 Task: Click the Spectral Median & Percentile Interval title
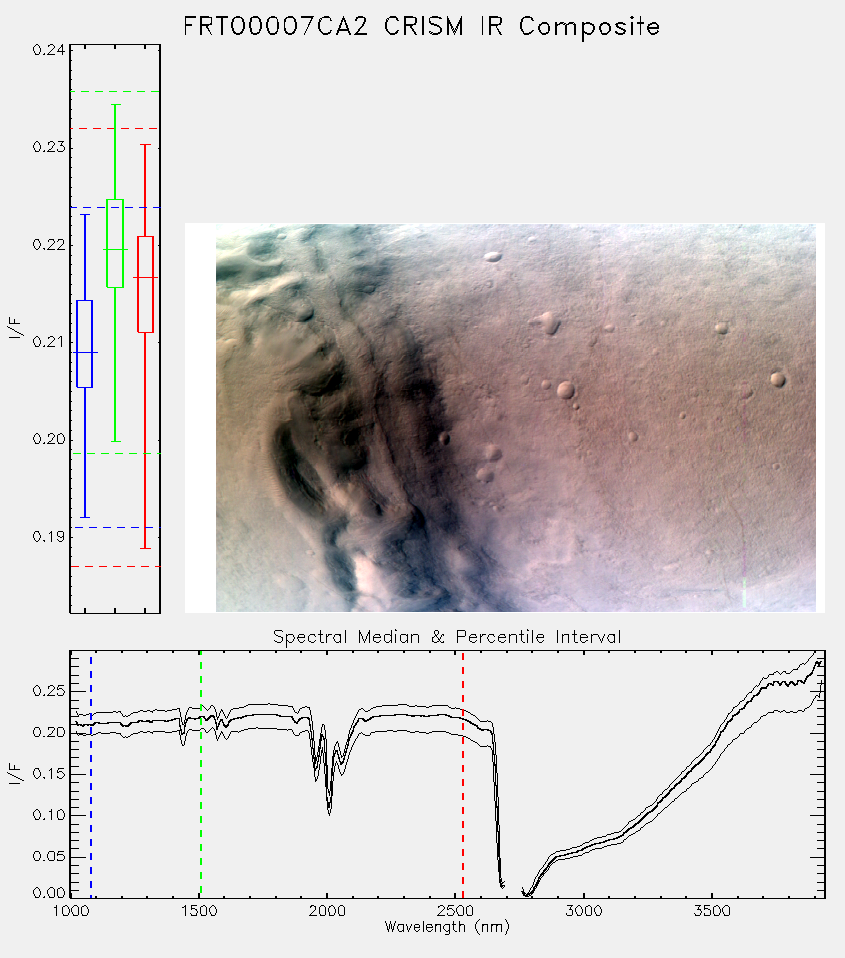pyautogui.click(x=447, y=637)
